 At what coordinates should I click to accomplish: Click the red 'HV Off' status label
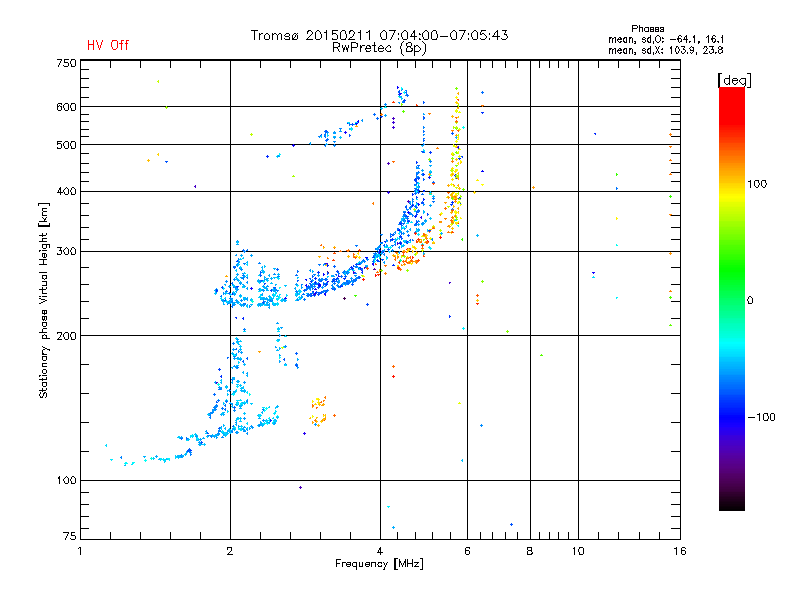click(x=108, y=45)
